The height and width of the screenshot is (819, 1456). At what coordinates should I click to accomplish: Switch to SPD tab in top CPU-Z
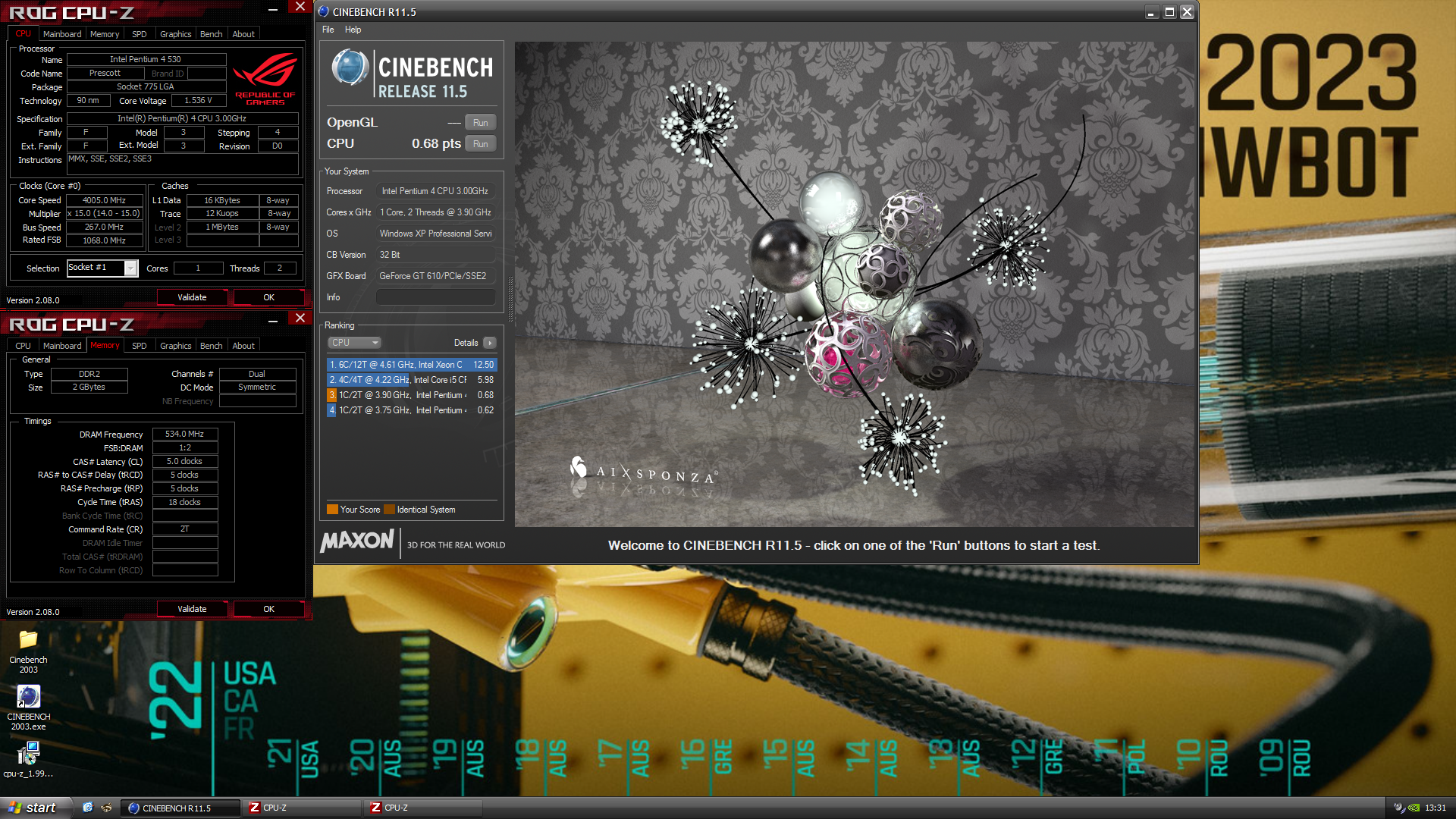(140, 34)
